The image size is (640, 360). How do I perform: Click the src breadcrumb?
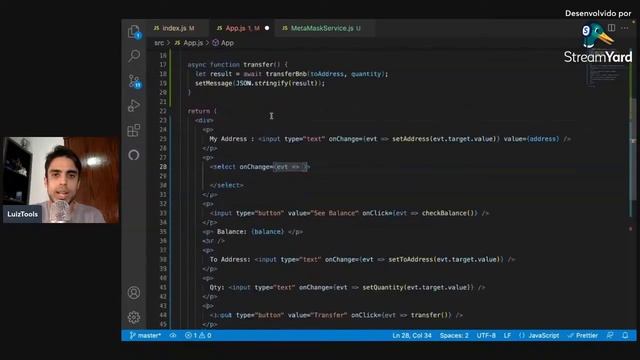[x=159, y=43]
